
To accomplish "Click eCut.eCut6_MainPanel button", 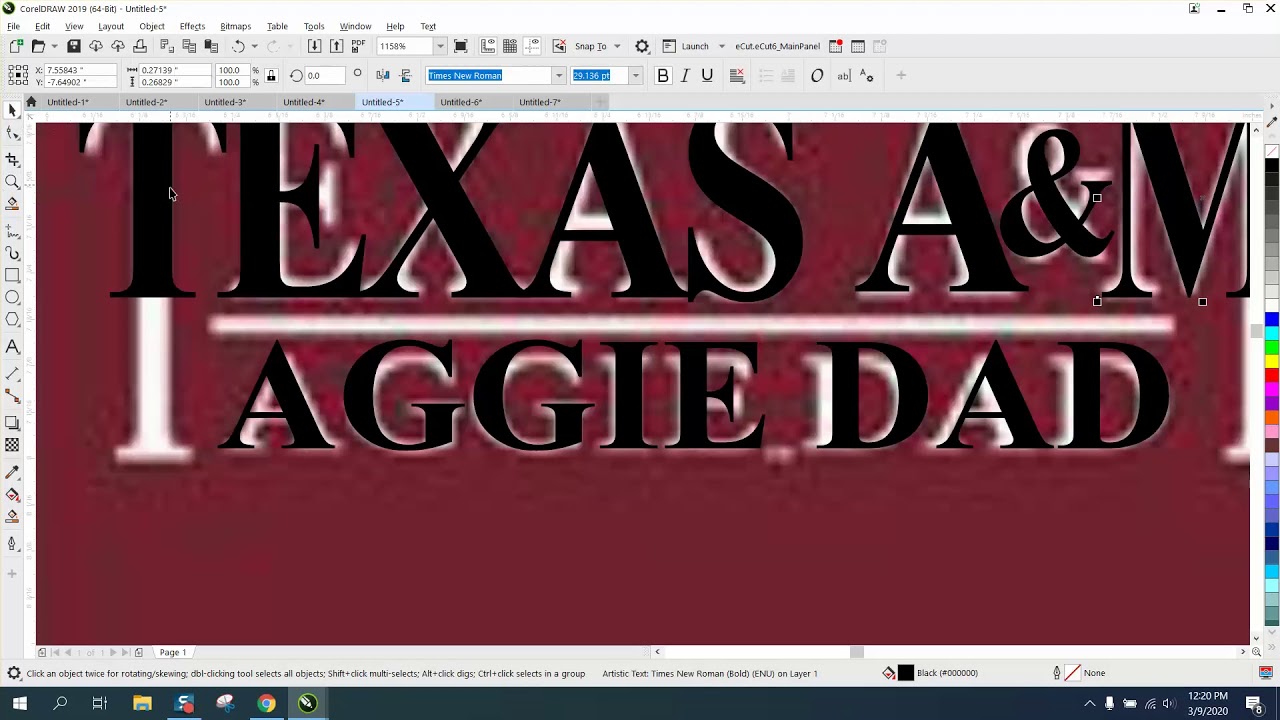I will point(777,46).
